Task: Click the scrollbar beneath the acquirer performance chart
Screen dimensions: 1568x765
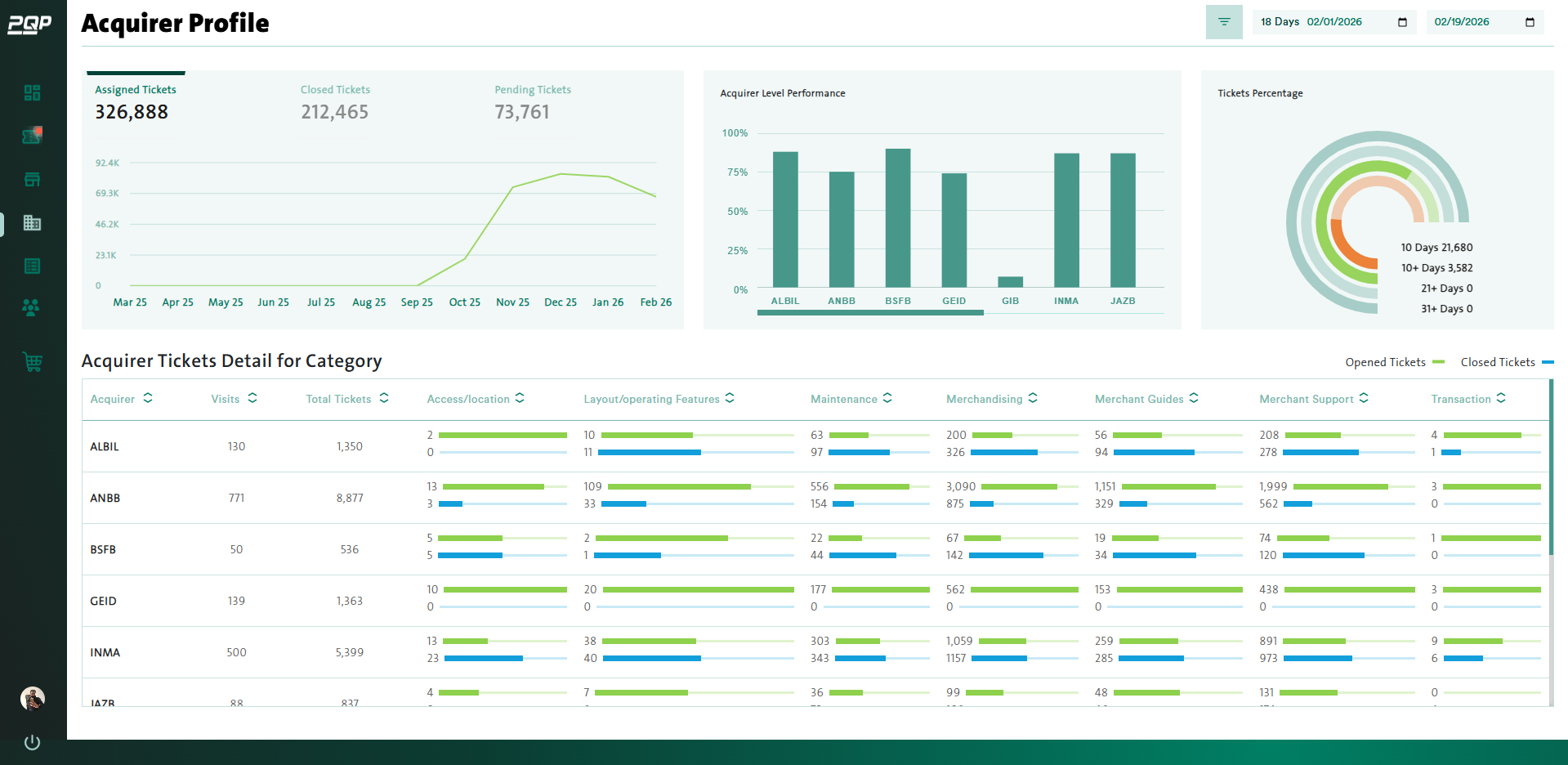Action: click(x=870, y=312)
